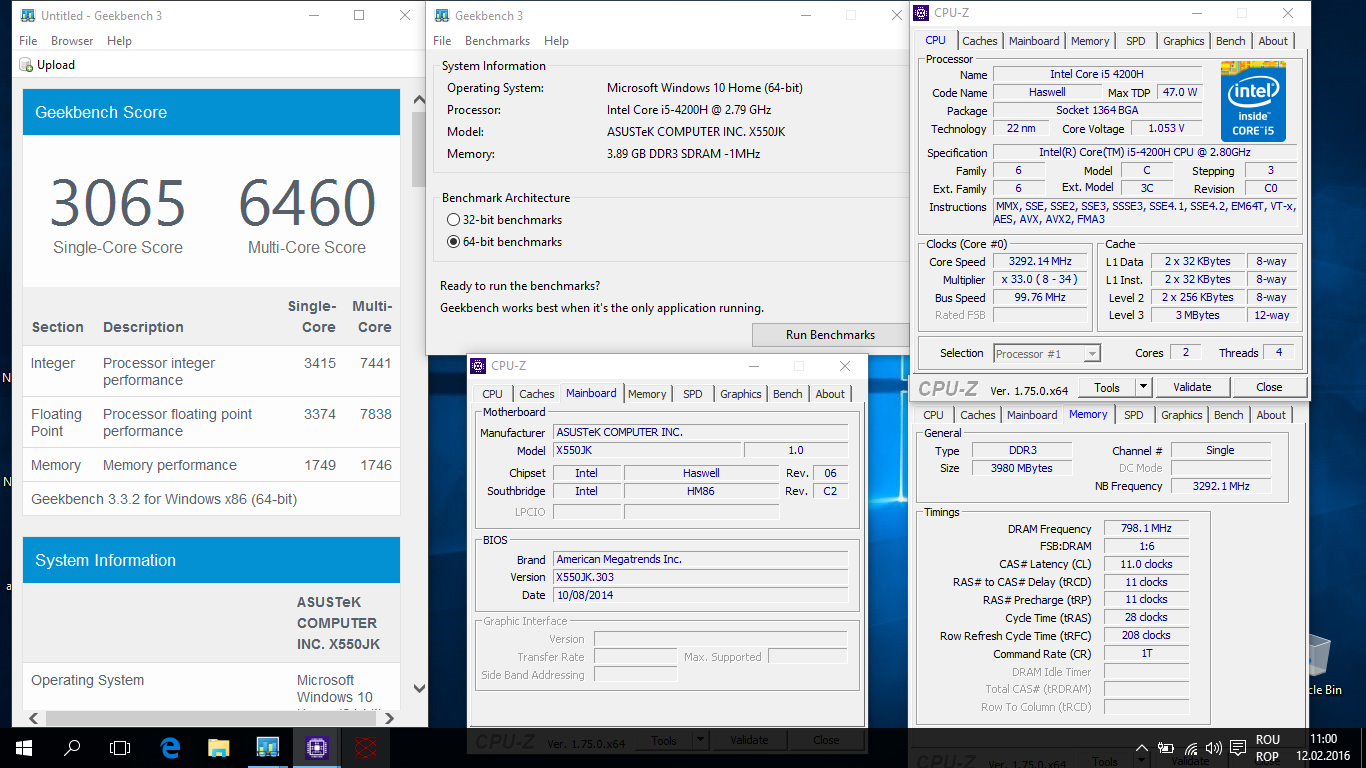Click the Upload button label

[x=56, y=65]
